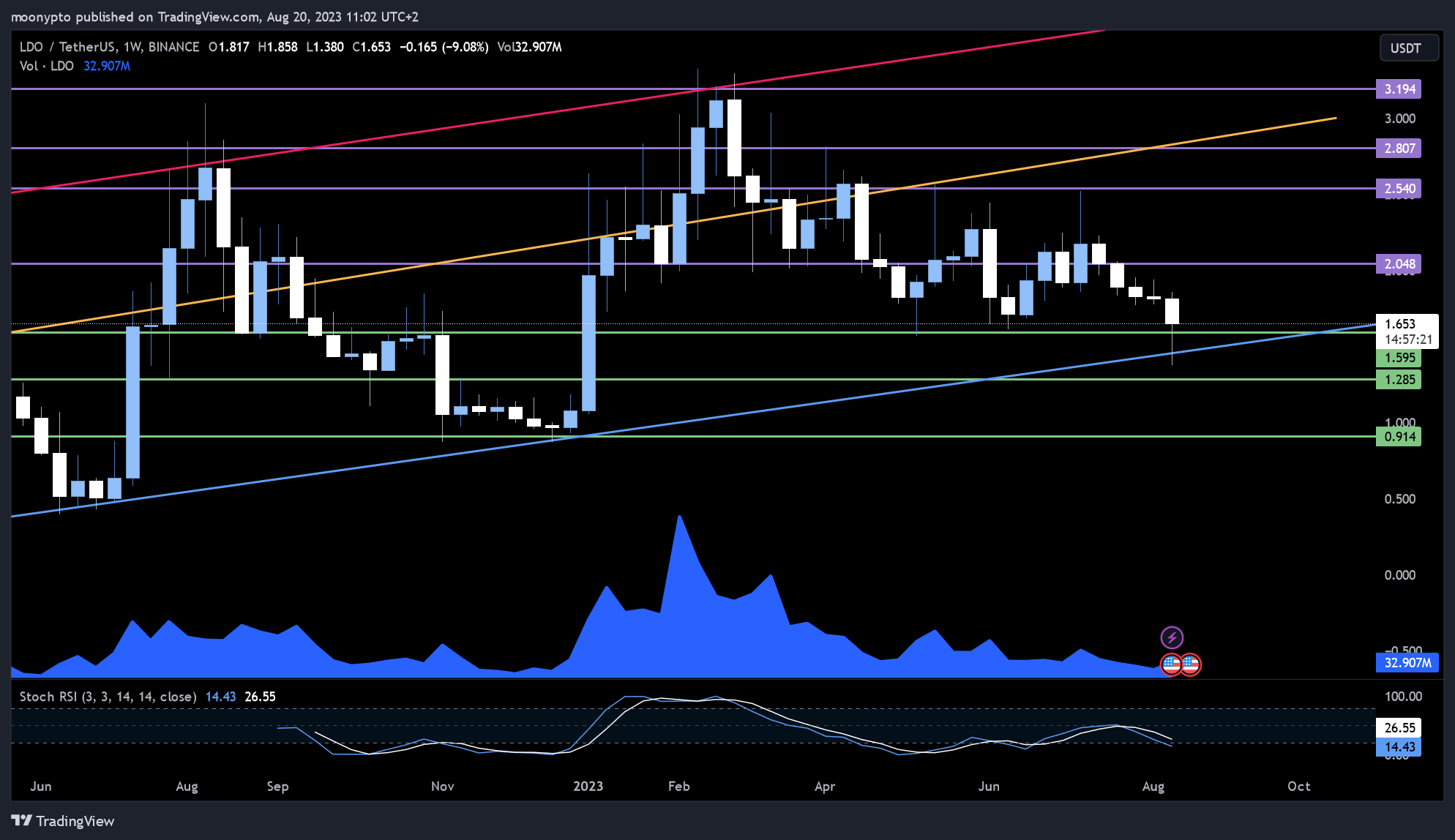
Task: Select the green 1.595 level label
Action: tap(1399, 358)
